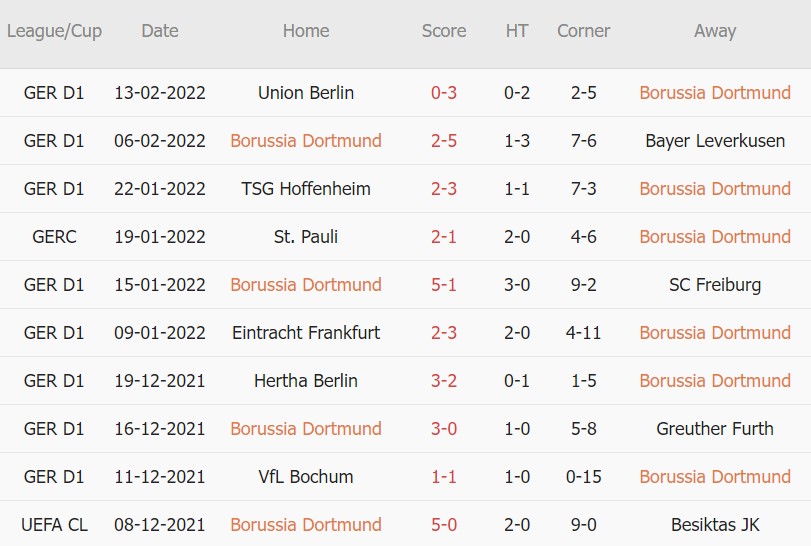811x546 pixels.
Task: Click the St. Pauli home team
Action: pos(306,237)
